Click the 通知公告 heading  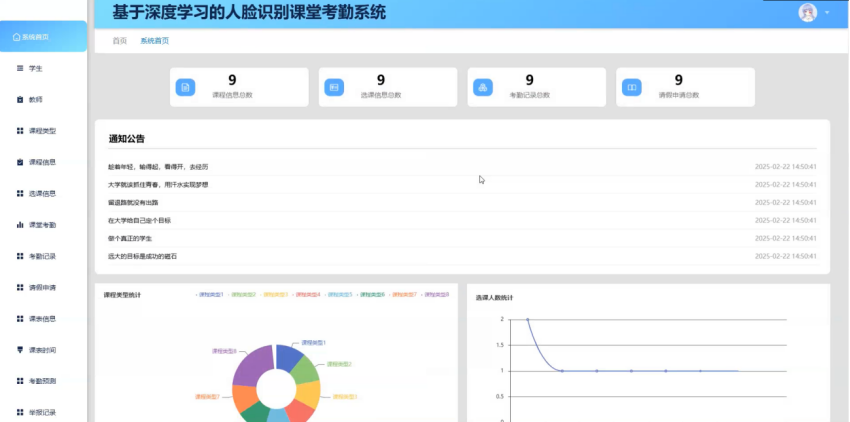pyautogui.click(x=127, y=139)
